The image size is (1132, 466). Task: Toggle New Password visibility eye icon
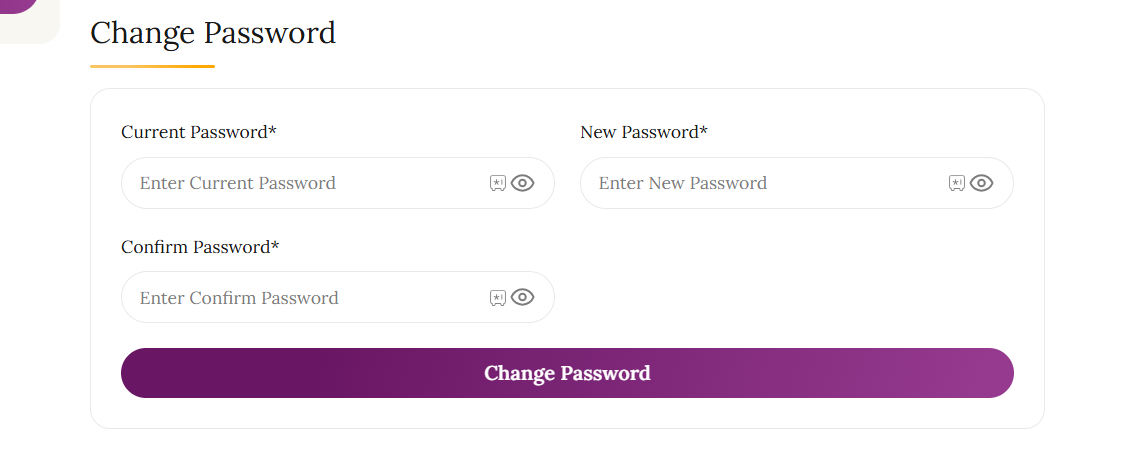[982, 183]
